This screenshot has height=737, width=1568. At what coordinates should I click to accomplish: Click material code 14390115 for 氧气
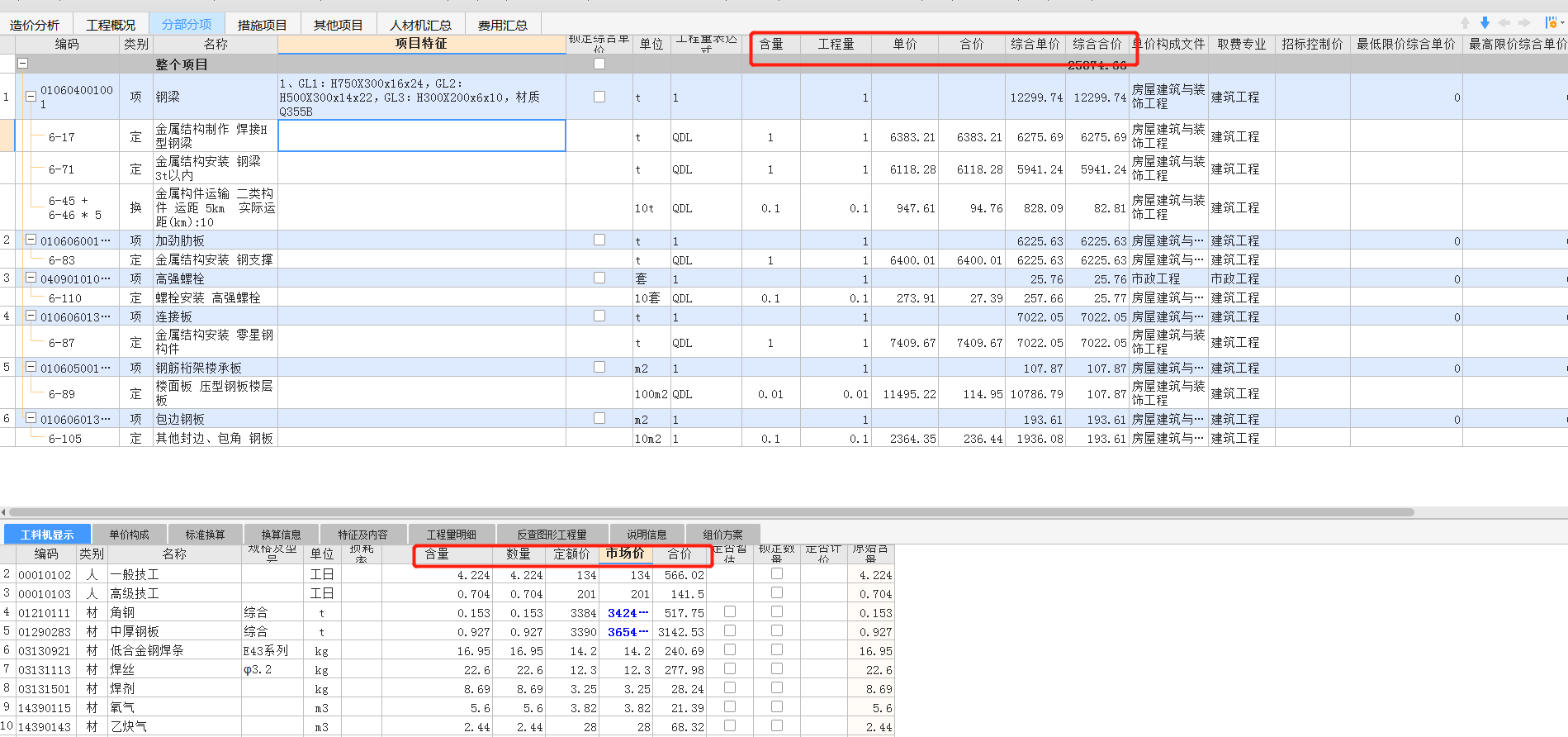tap(45, 707)
